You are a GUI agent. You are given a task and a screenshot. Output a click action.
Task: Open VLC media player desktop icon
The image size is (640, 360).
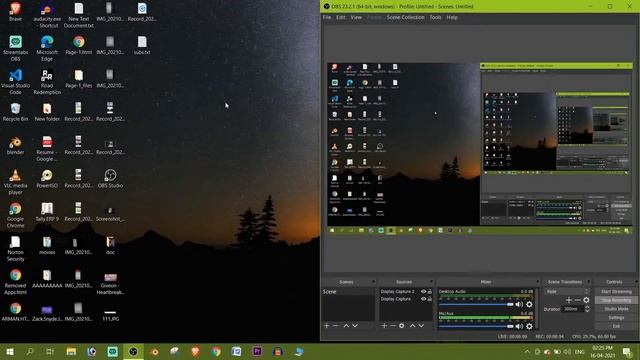(x=16, y=182)
